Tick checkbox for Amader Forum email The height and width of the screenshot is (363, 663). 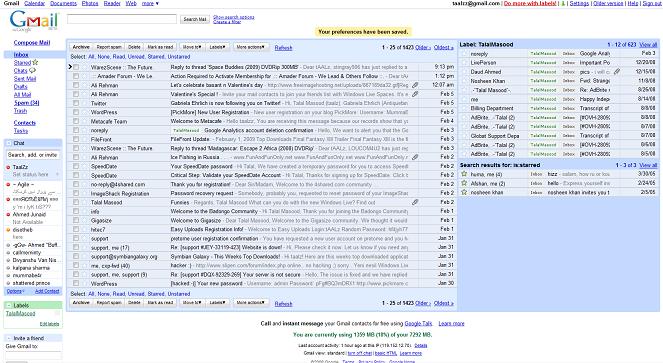76,76
